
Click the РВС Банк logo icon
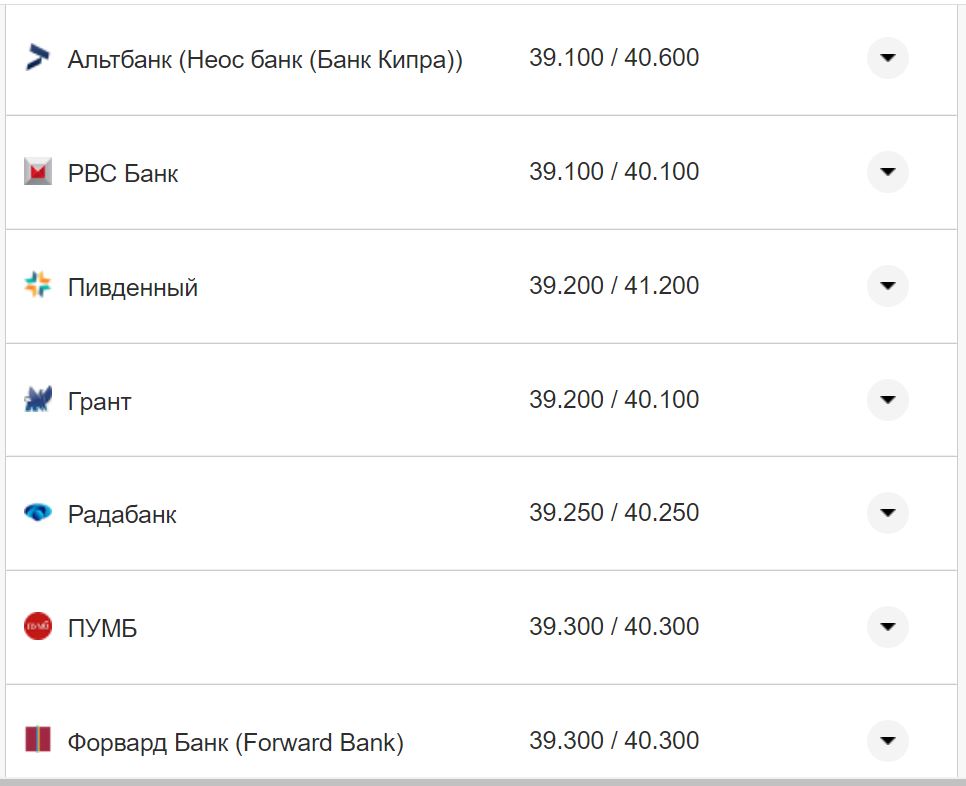(x=37, y=172)
